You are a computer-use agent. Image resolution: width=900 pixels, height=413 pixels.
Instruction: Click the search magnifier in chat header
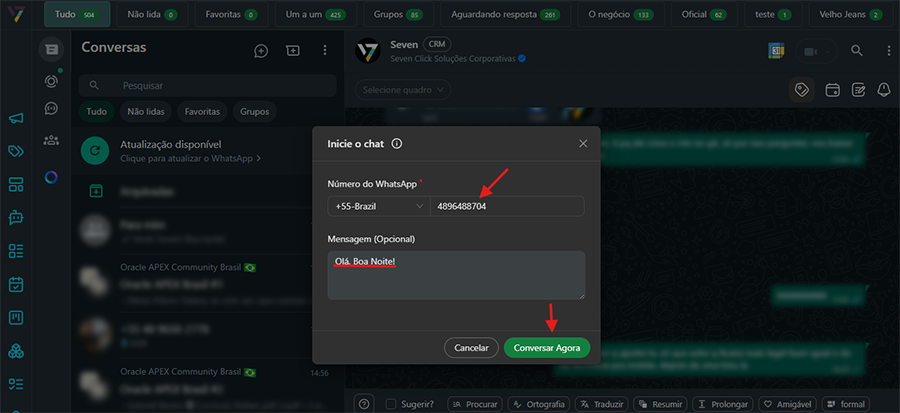click(x=857, y=51)
